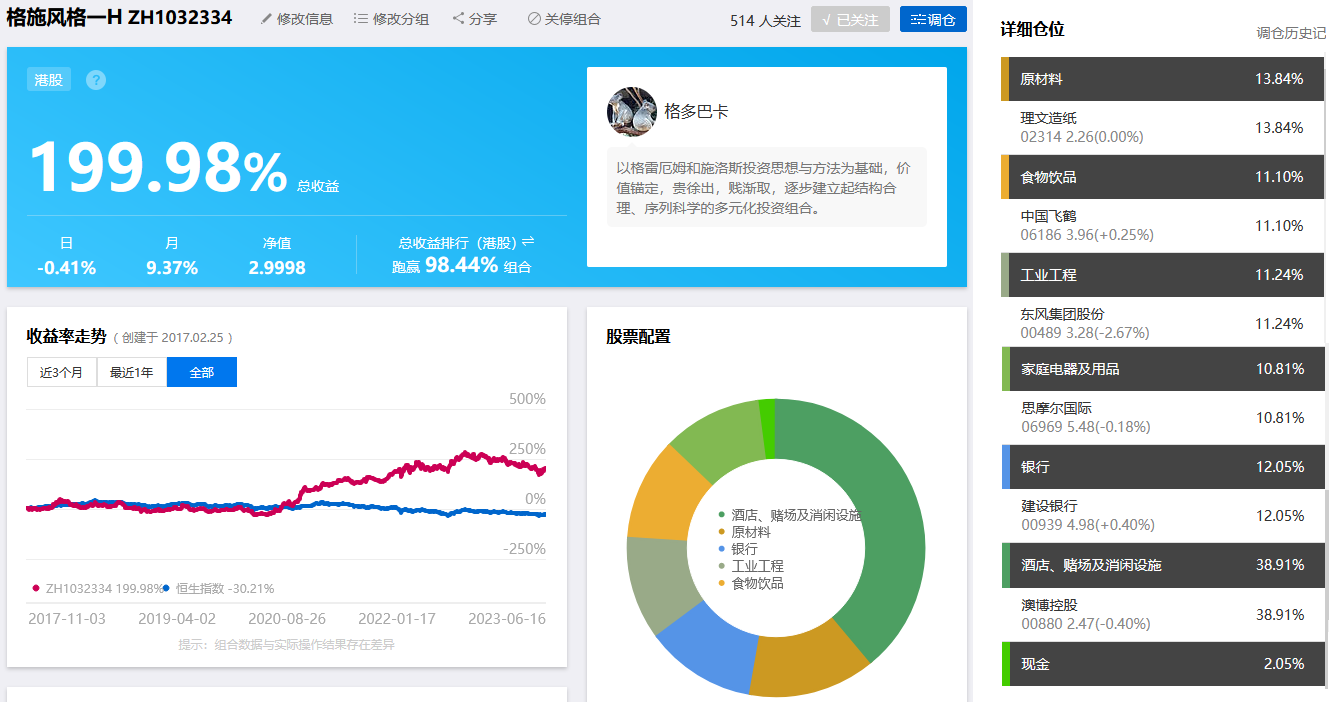Viewport: 1334px width, 719px height.
Task: Toggle ZH1032334 series in chart legend
Action: tap(98, 588)
